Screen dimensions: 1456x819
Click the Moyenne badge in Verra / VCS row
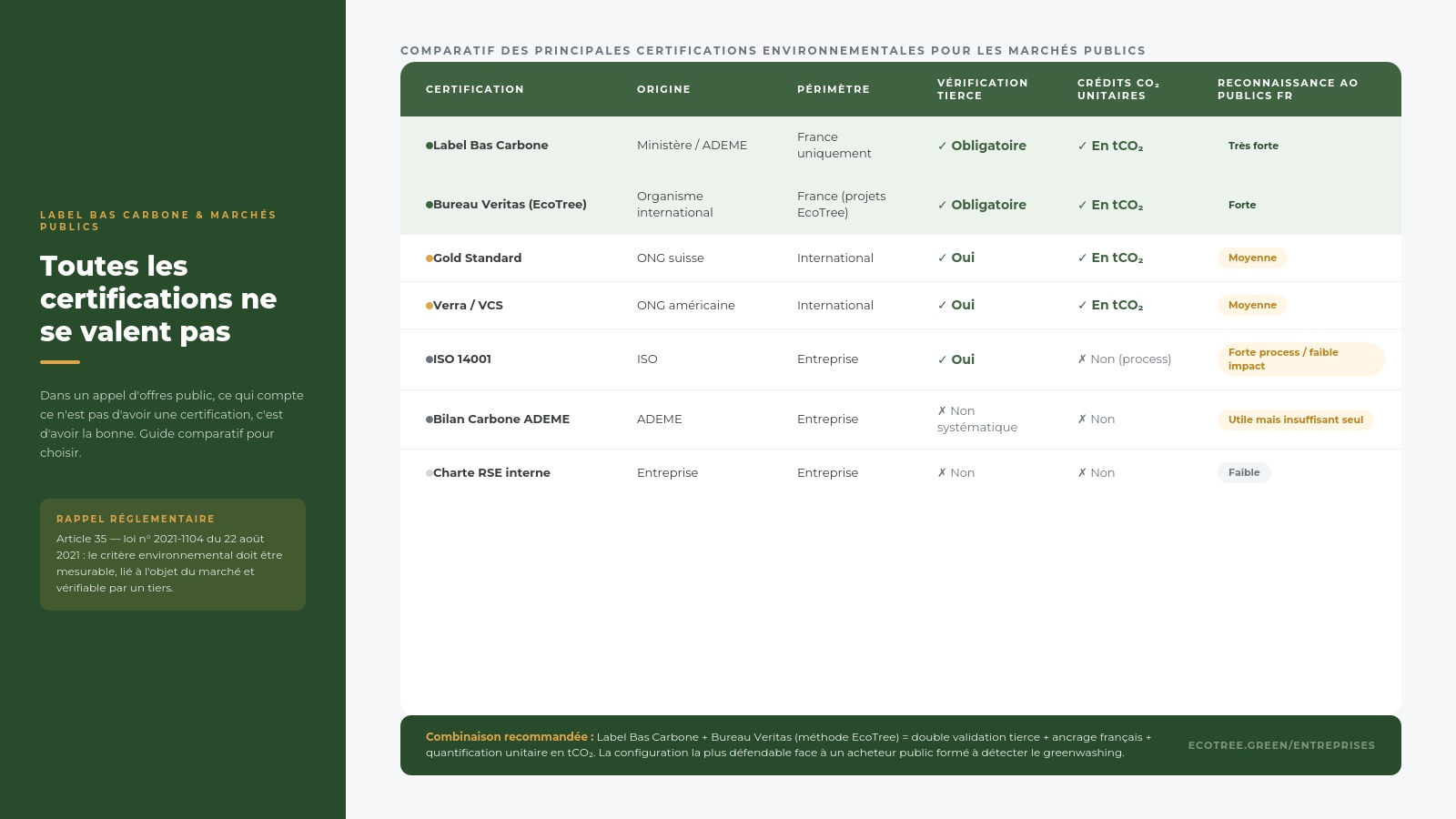point(1252,305)
